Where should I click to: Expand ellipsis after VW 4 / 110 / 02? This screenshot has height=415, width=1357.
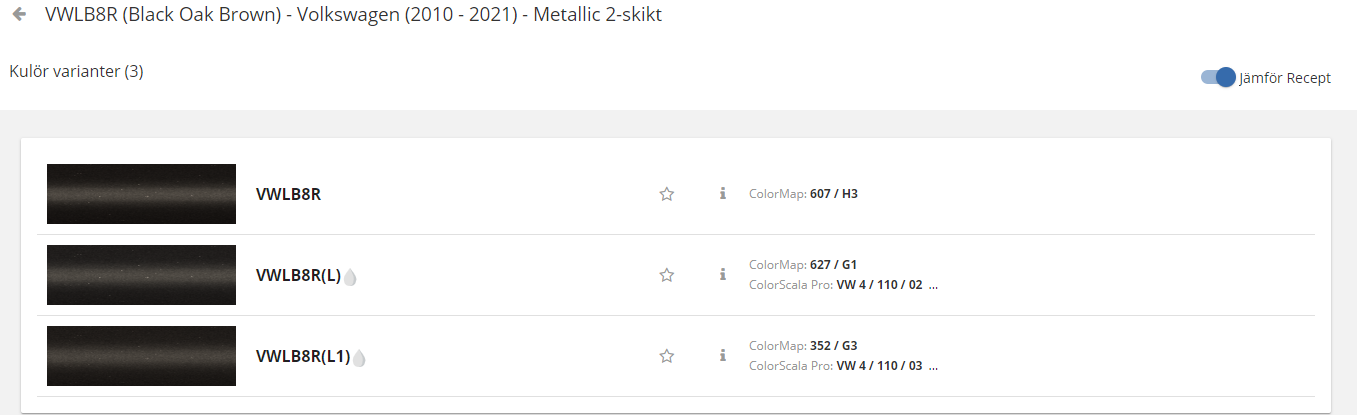pos(933,285)
